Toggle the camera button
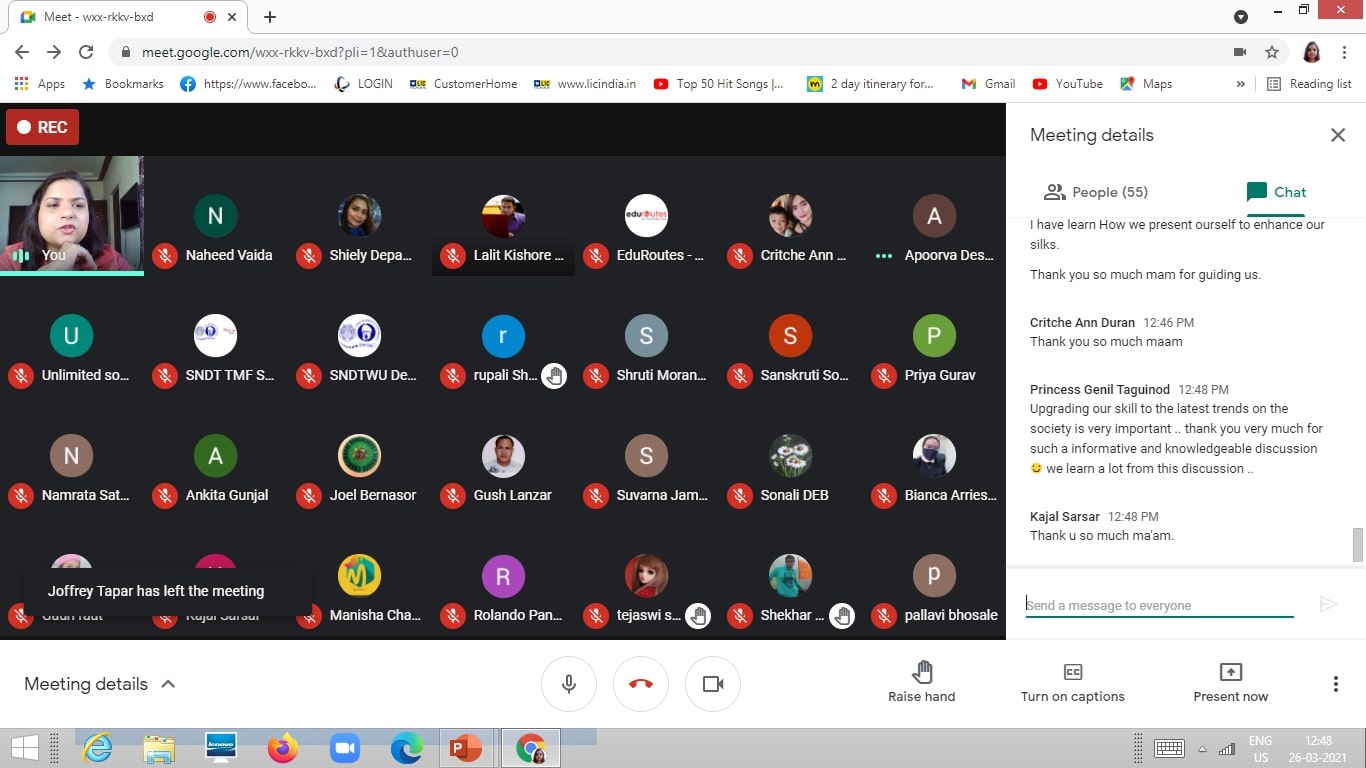Screen dimensions: 1366x768 click(712, 684)
